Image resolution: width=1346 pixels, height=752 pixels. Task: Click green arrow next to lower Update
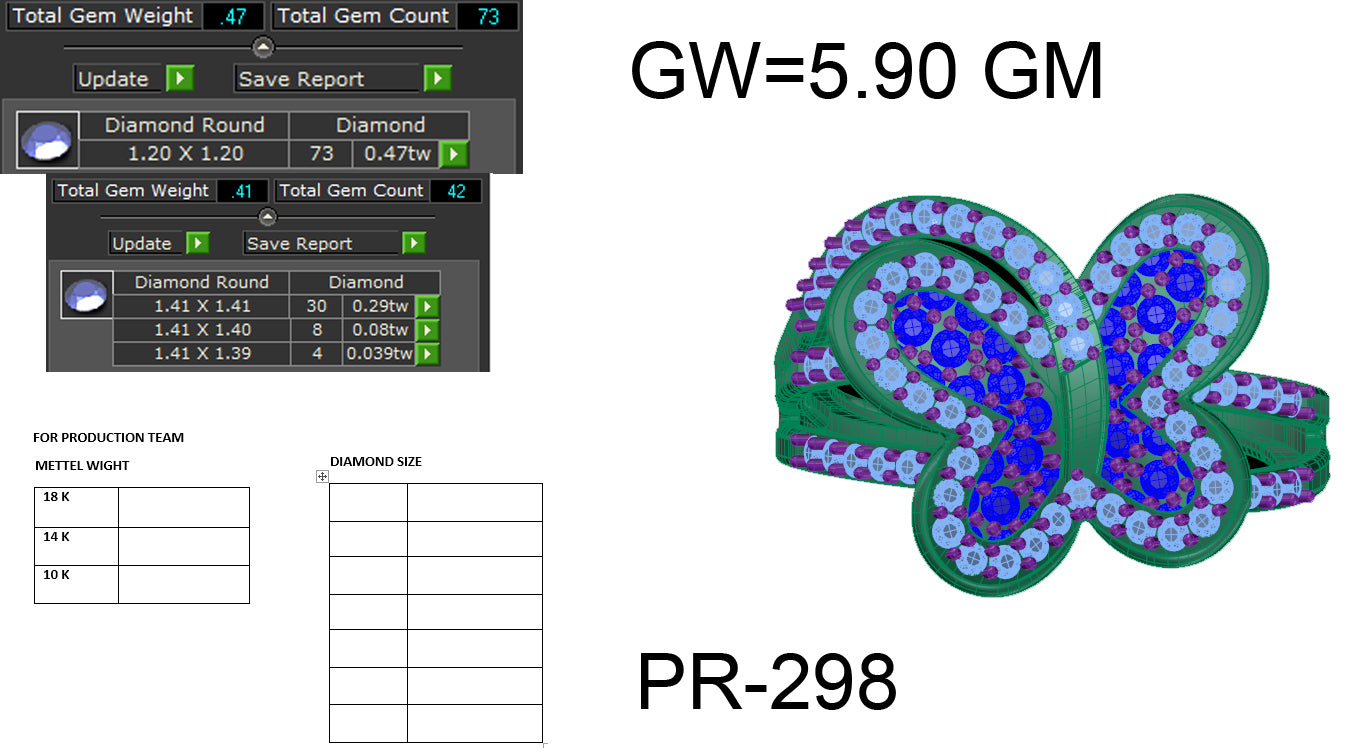198,243
